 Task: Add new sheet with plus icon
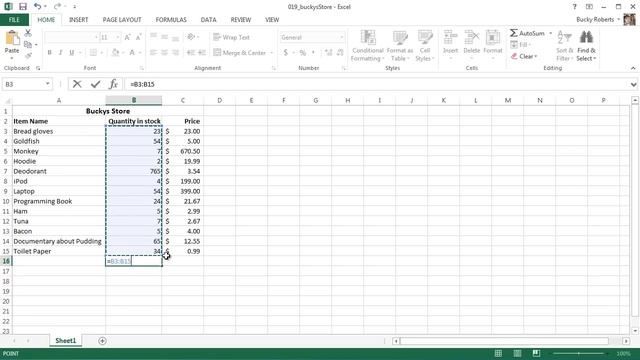pyautogui.click(x=102, y=341)
